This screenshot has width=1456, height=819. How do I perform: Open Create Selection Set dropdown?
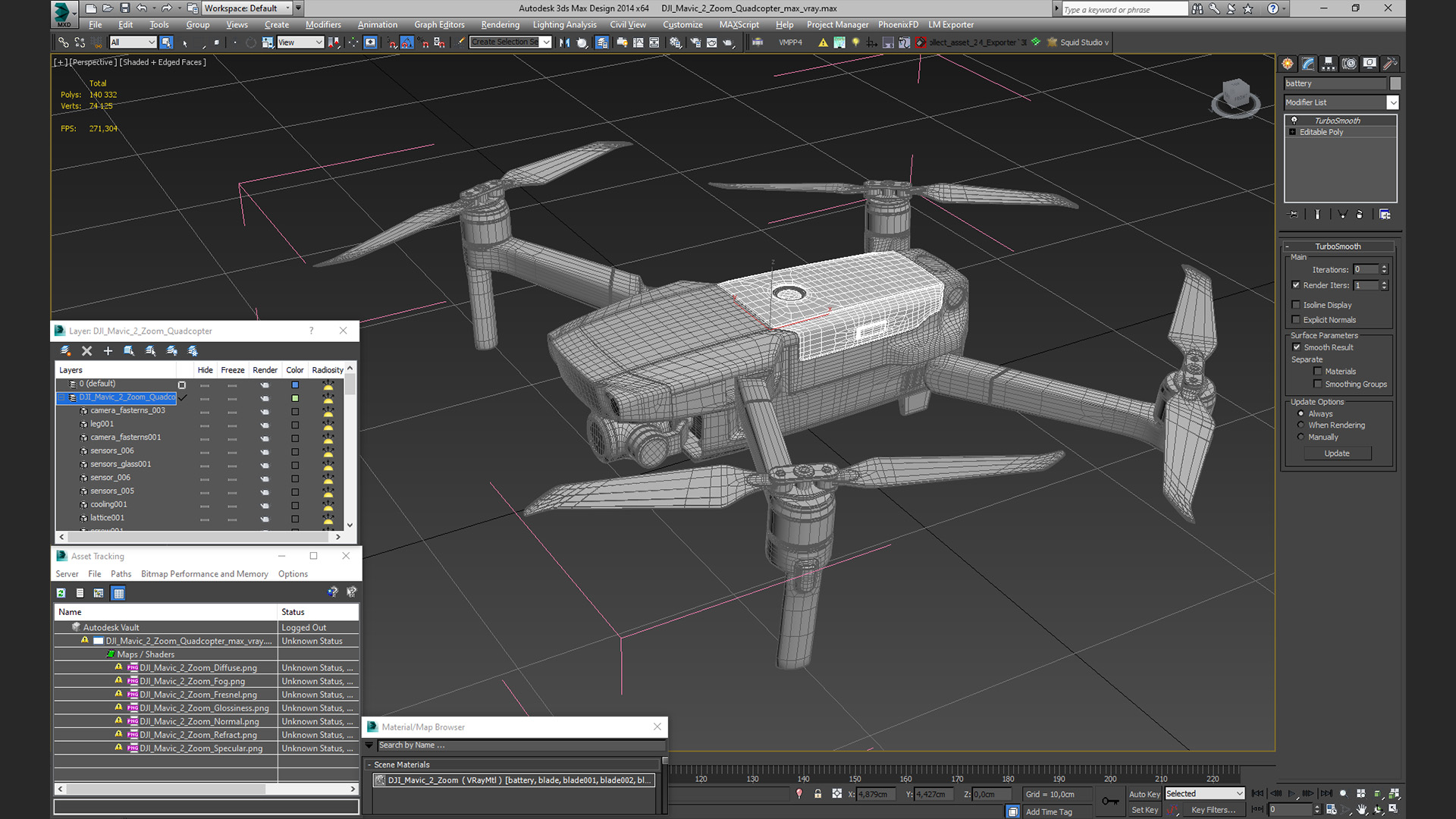tap(510, 42)
